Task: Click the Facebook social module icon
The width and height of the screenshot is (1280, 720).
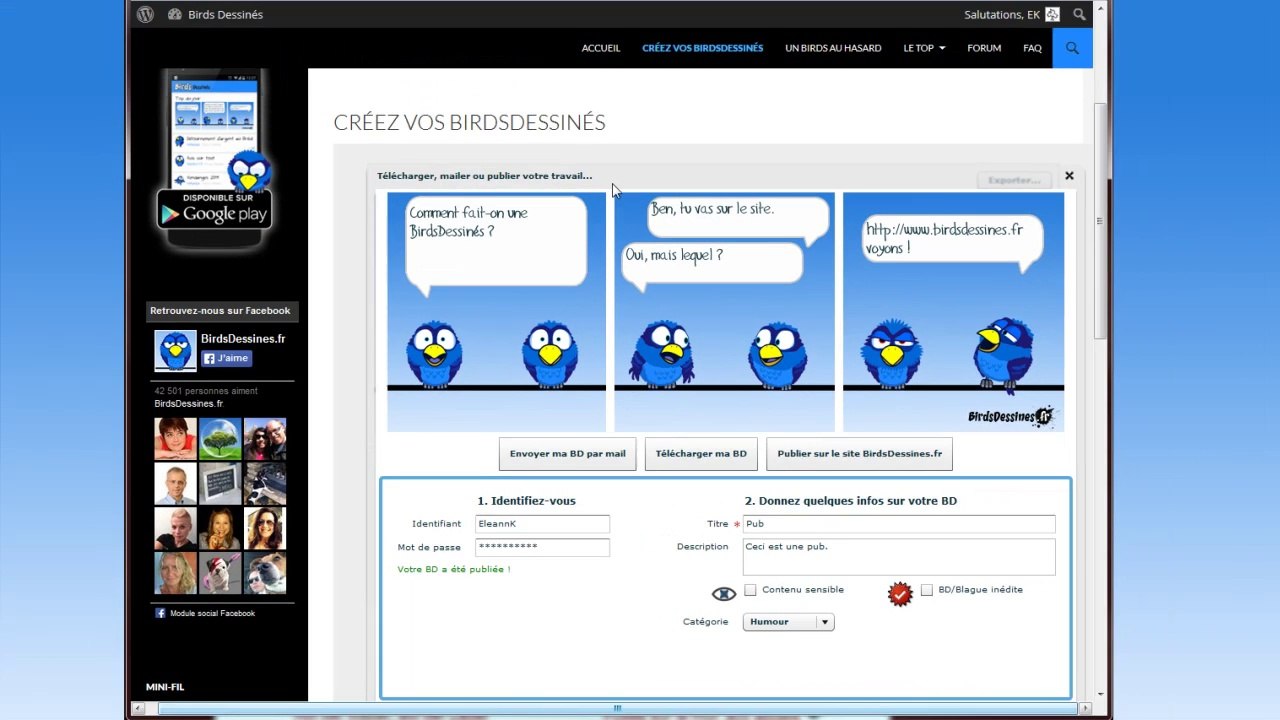Action: point(160,613)
